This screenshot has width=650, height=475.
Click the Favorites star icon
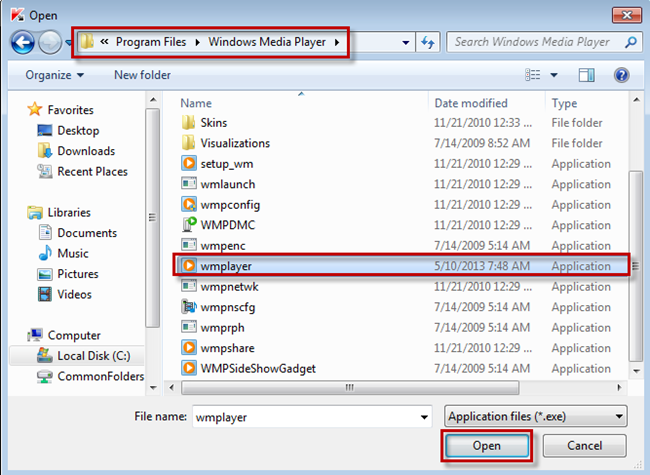(35, 109)
